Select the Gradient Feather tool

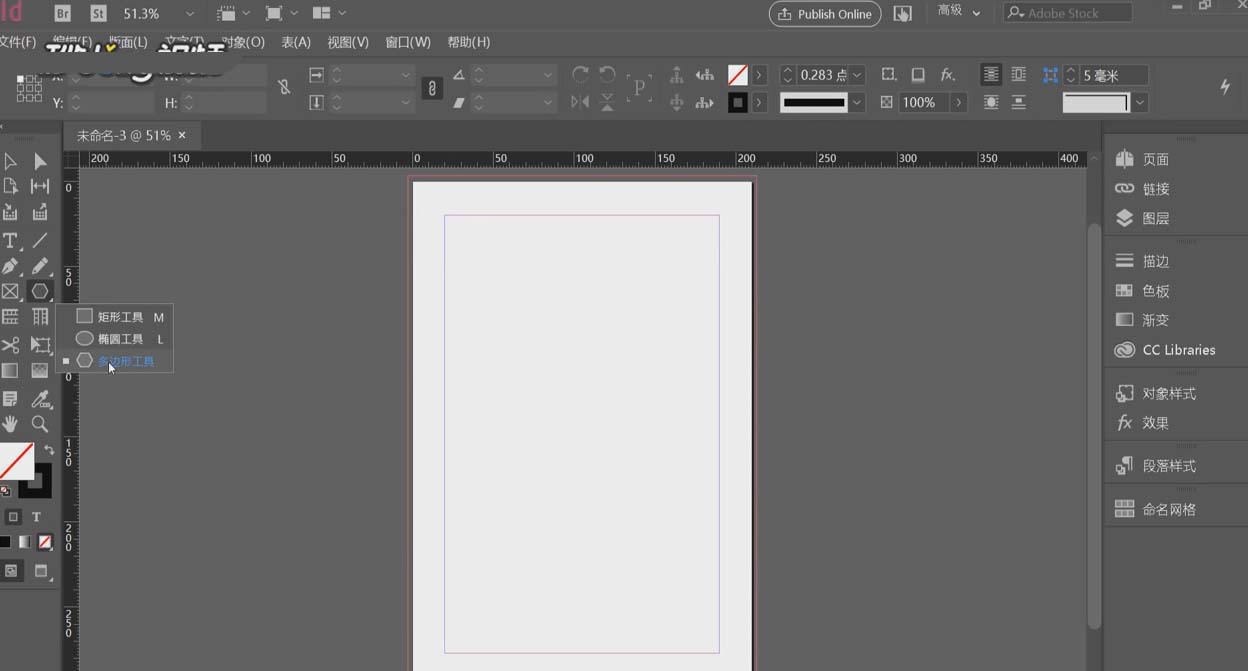click(x=40, y=370)
